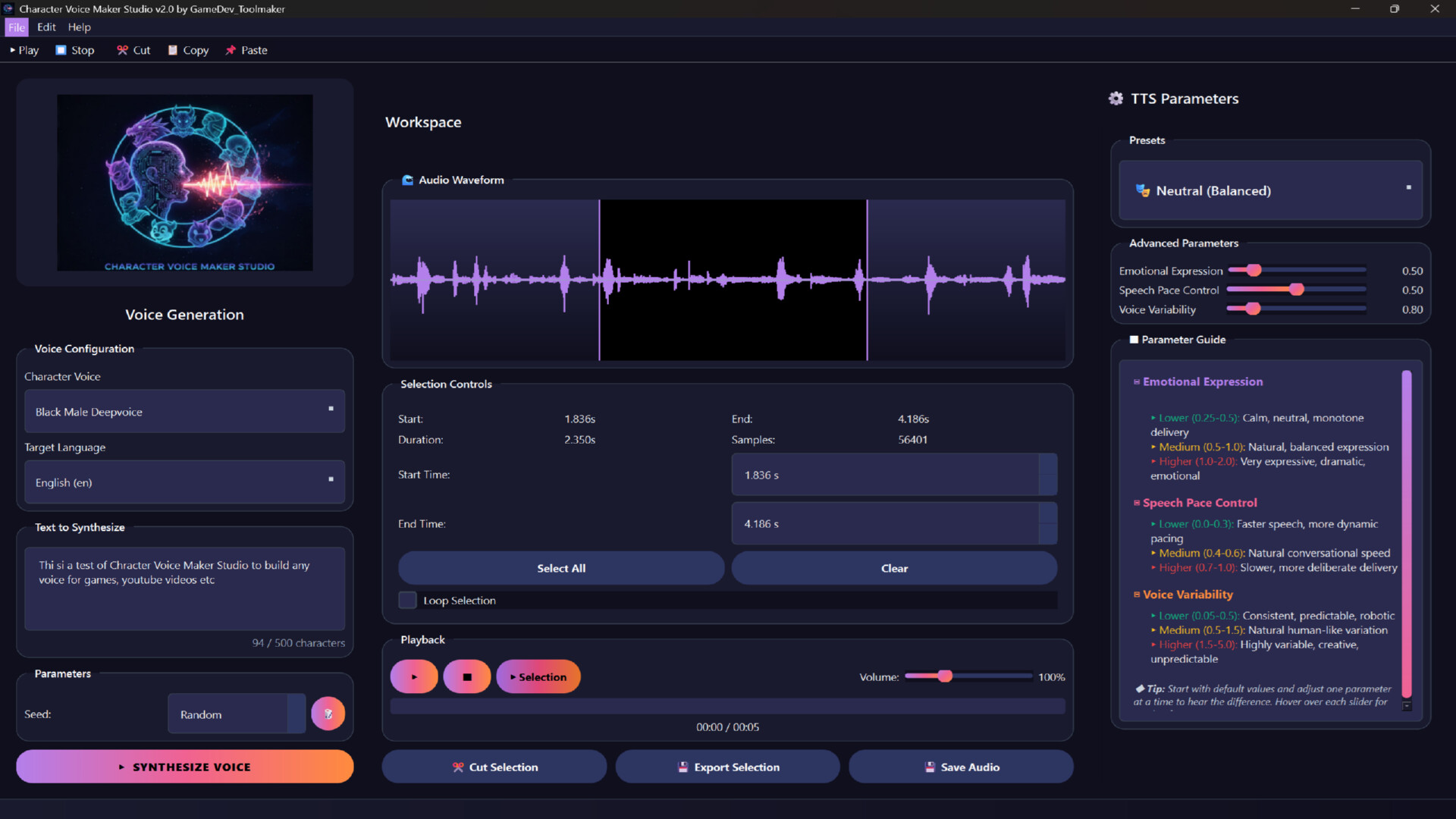Click the Audio Waveform panel icon

point(408,180)
